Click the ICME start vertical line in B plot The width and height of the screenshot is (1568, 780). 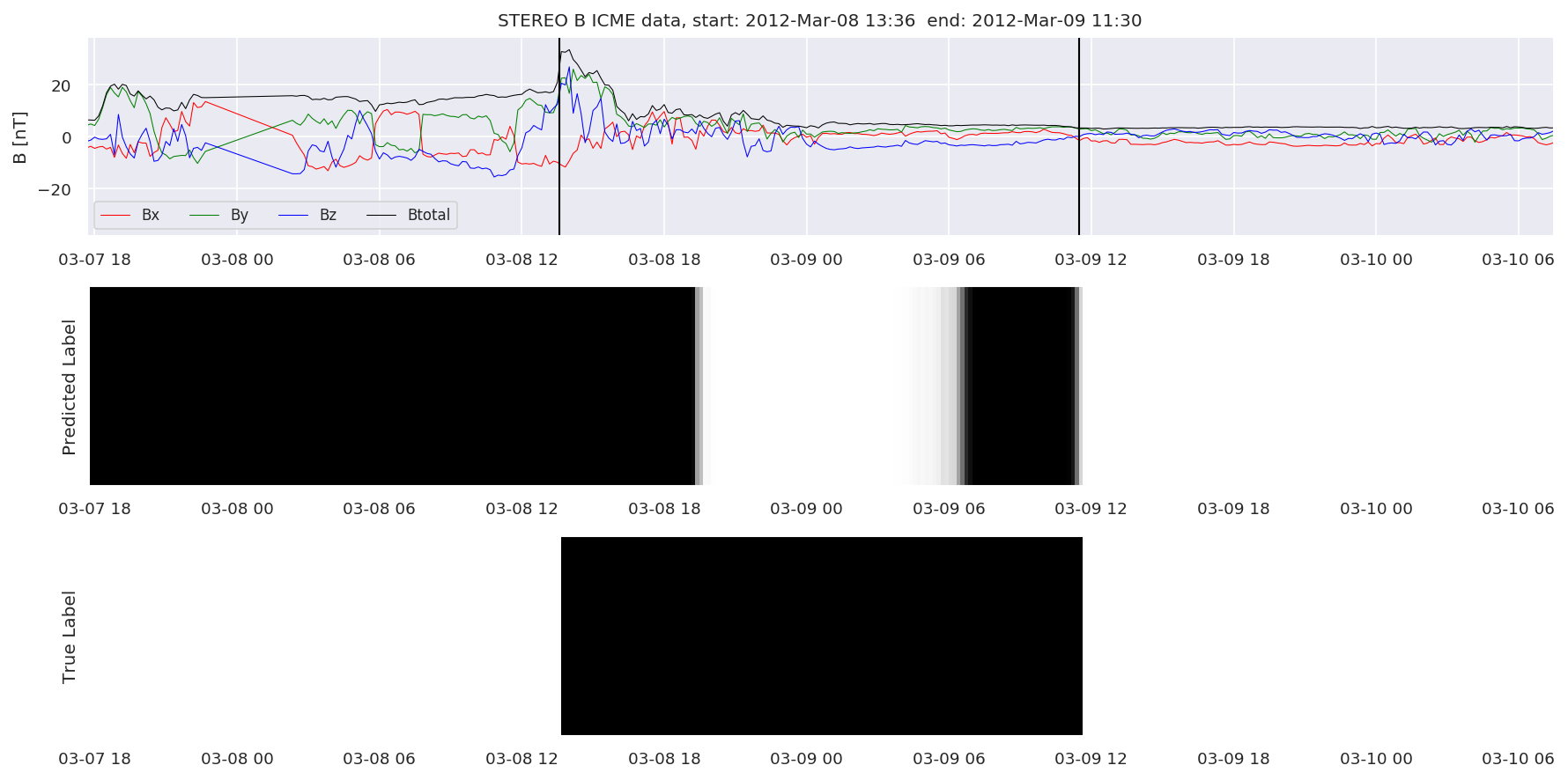click(x=559, y=136)
